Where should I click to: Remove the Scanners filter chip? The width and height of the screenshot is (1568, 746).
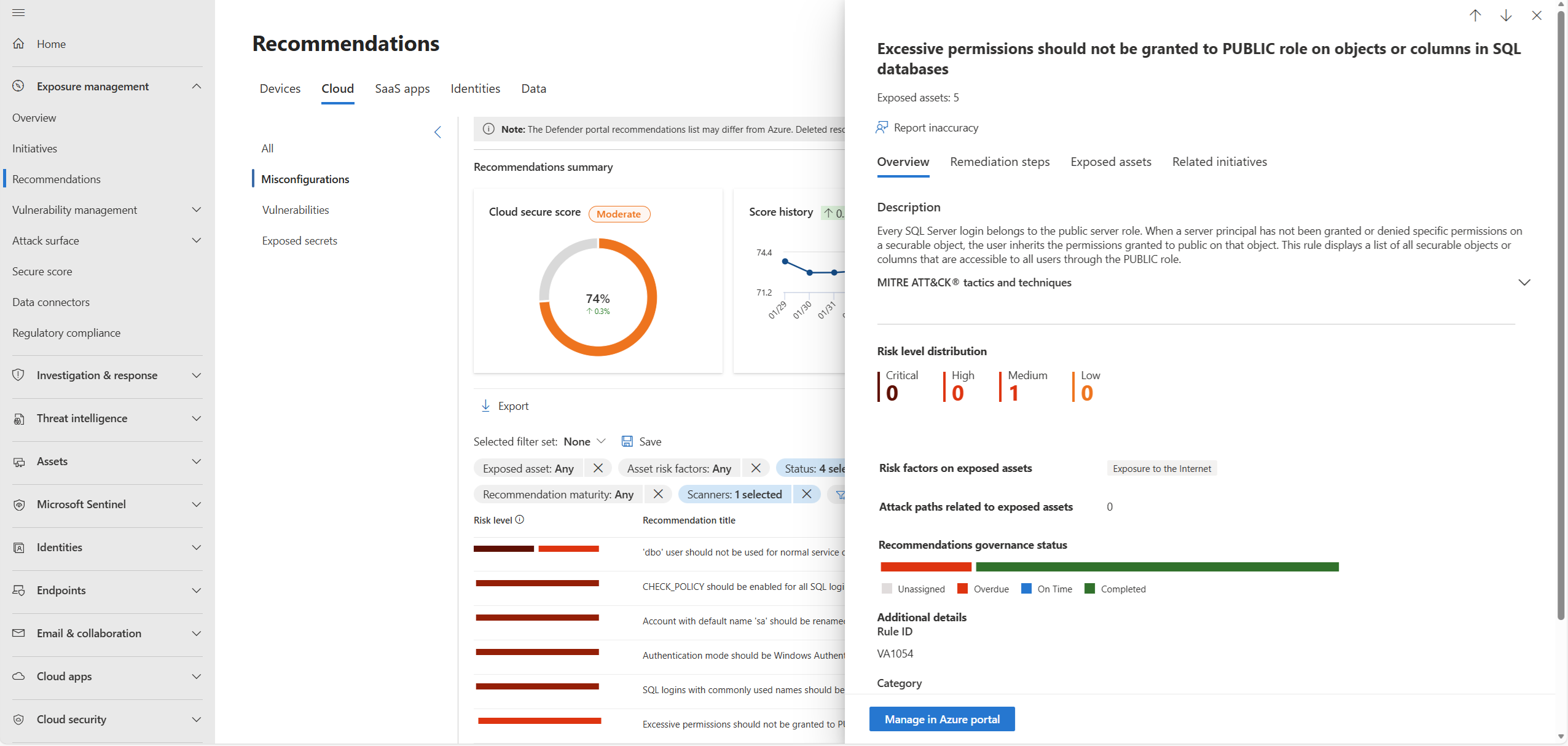tap(807, 494)
